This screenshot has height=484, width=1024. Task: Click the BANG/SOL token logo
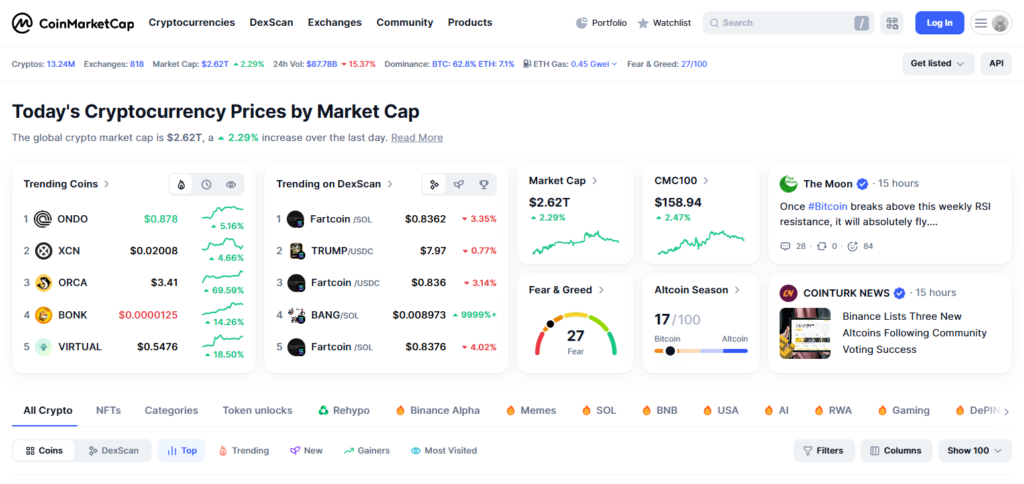click(296, 315)
